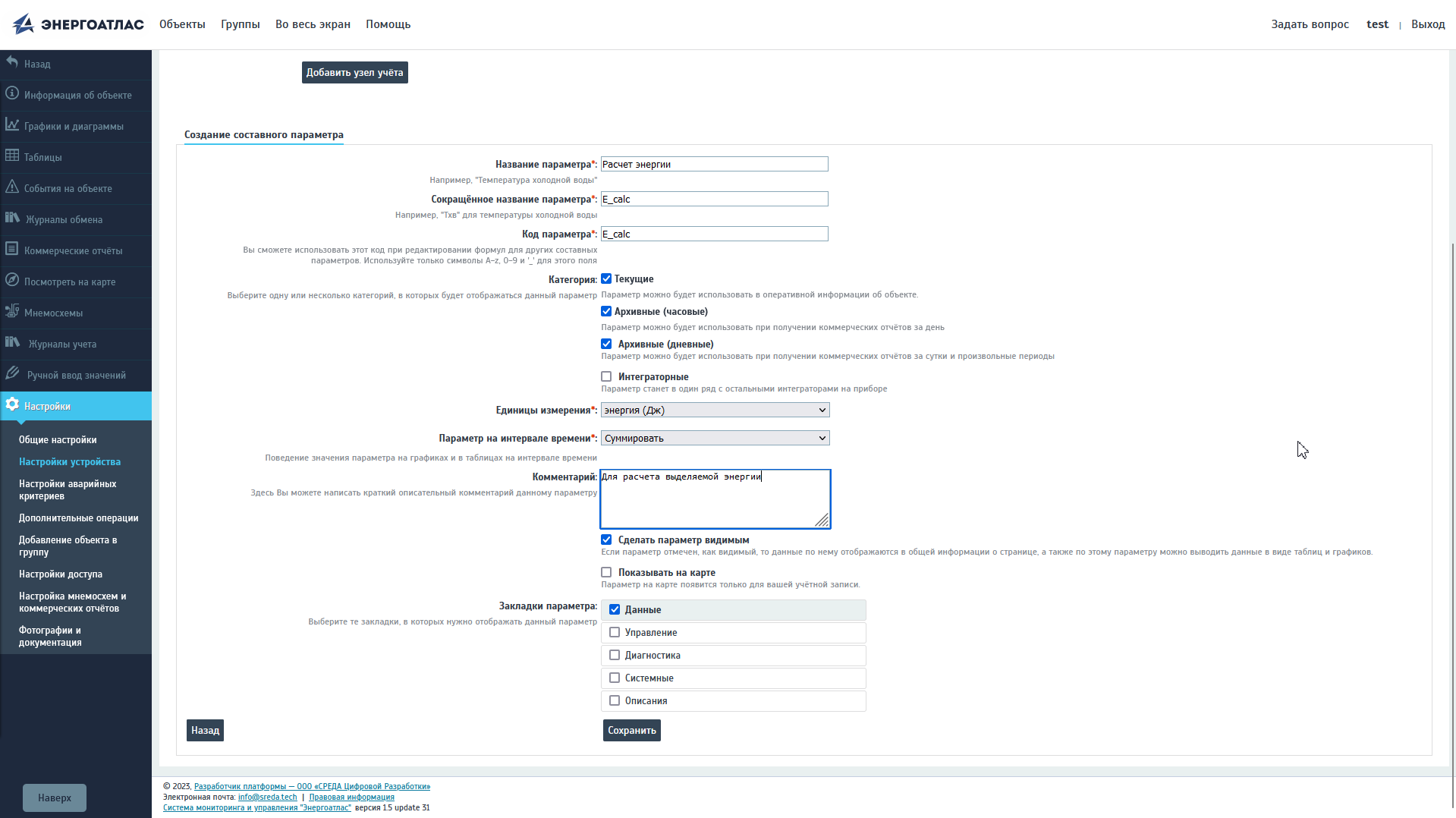Click the Добавить узел учёта button
The width and height of the screenshot is (1456, 818).
click(x=354, y=73)
